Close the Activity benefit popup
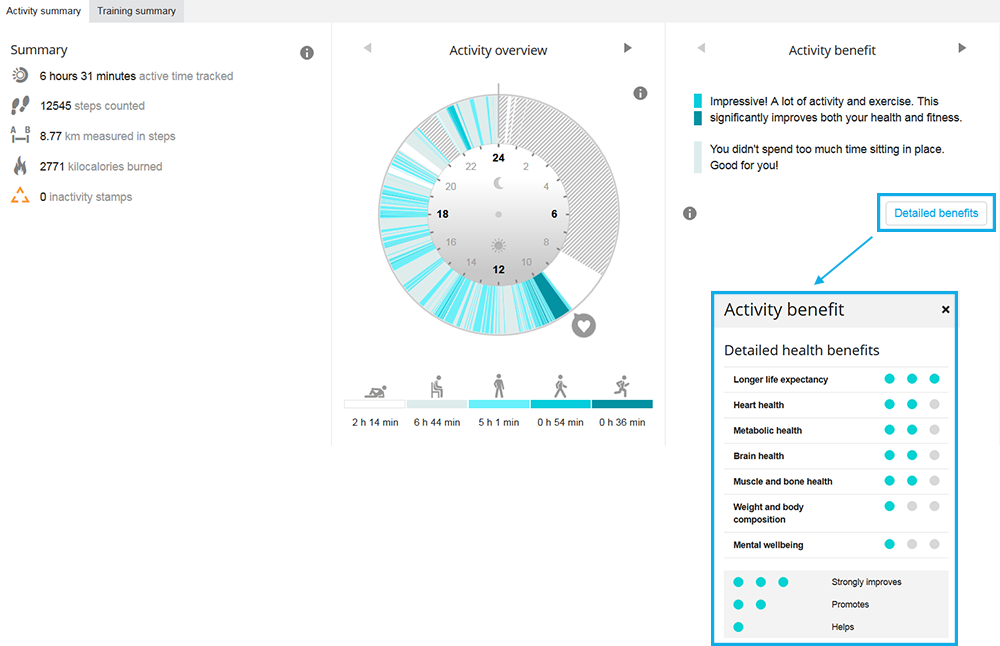Viewport: 1000px width, 646px height. point(945,310)
